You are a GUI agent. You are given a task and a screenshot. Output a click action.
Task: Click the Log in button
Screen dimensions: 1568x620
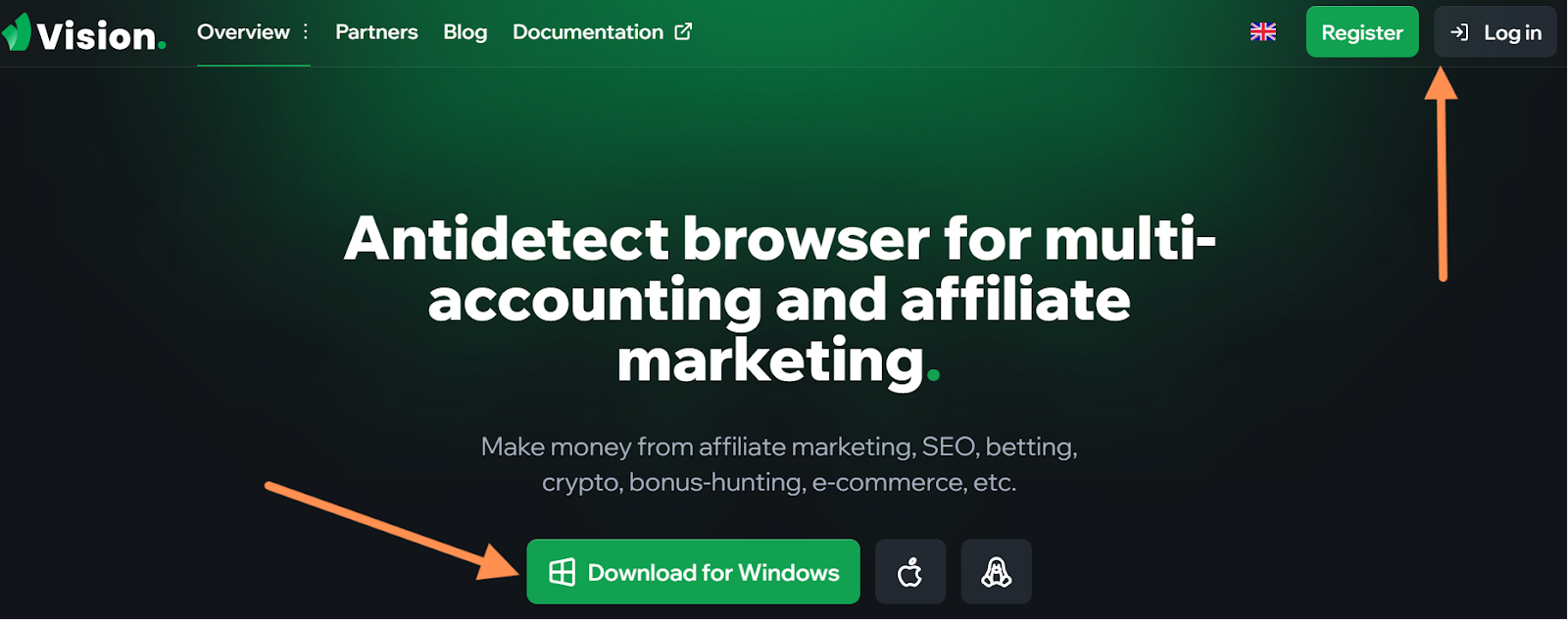click(1495, 31)
